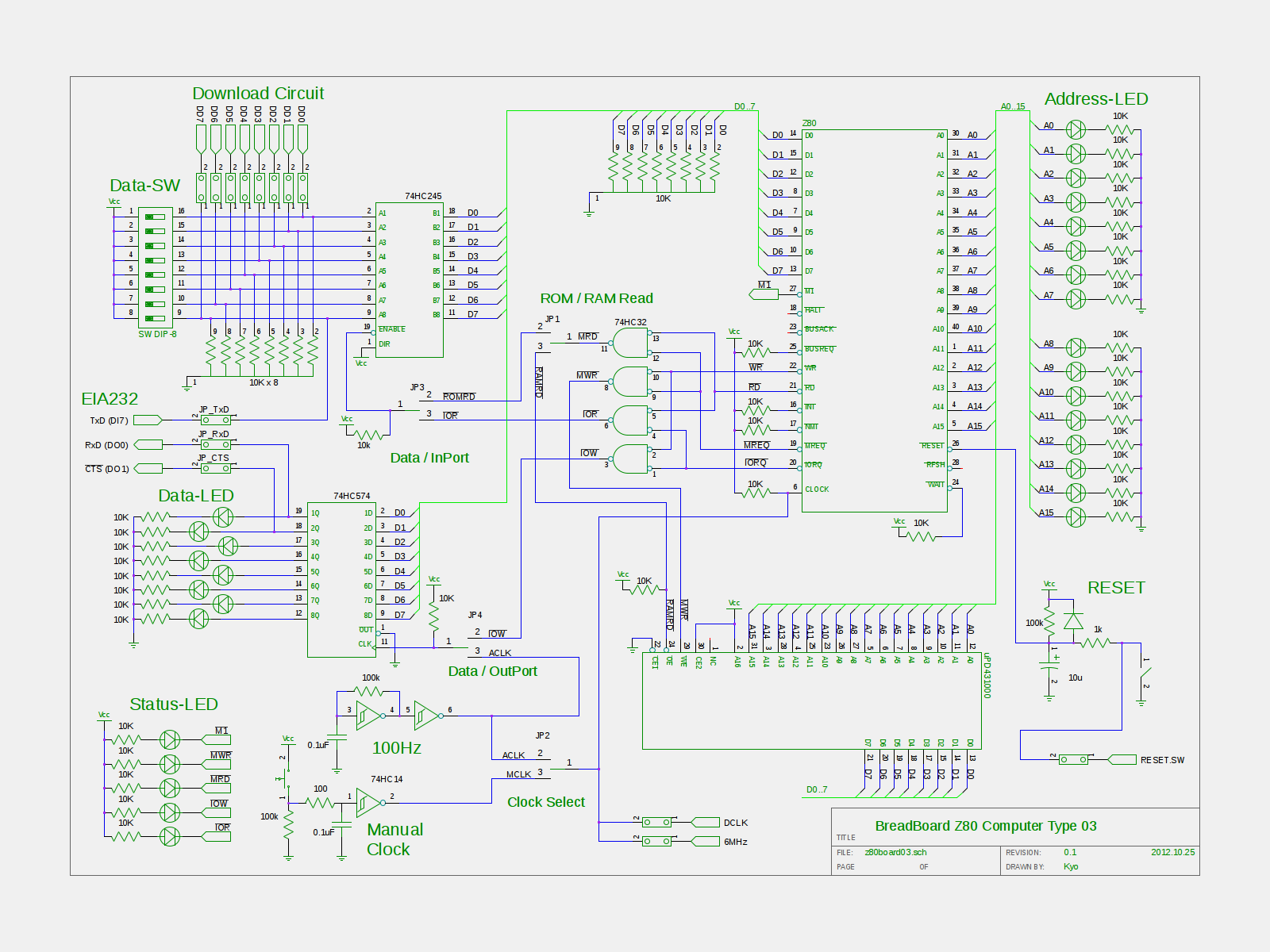This screenshot has height=952, width=1270.
Task: Select the DCLK port connector
Action: coord(706,822)
